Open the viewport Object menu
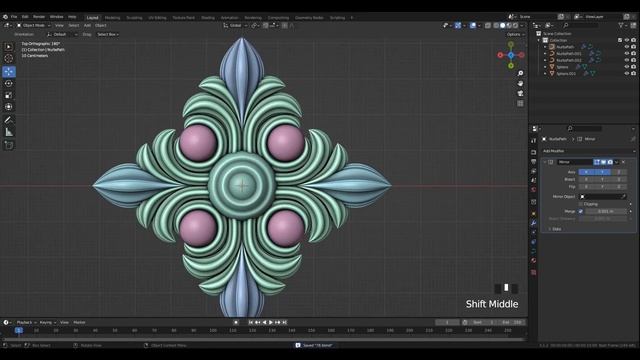The width and height of the screenshot is (640, 360). pos(101,25)
